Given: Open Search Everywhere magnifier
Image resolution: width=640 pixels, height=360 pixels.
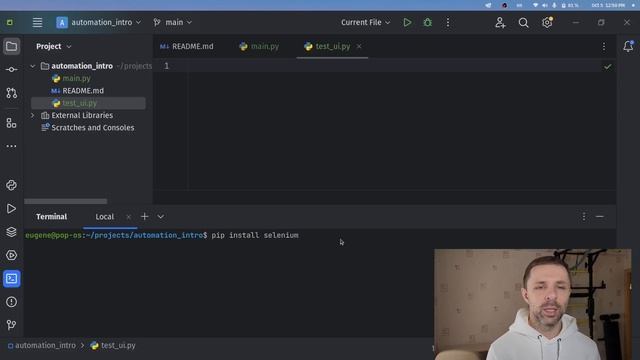Looking at the screenshot, I should [523, 22].
